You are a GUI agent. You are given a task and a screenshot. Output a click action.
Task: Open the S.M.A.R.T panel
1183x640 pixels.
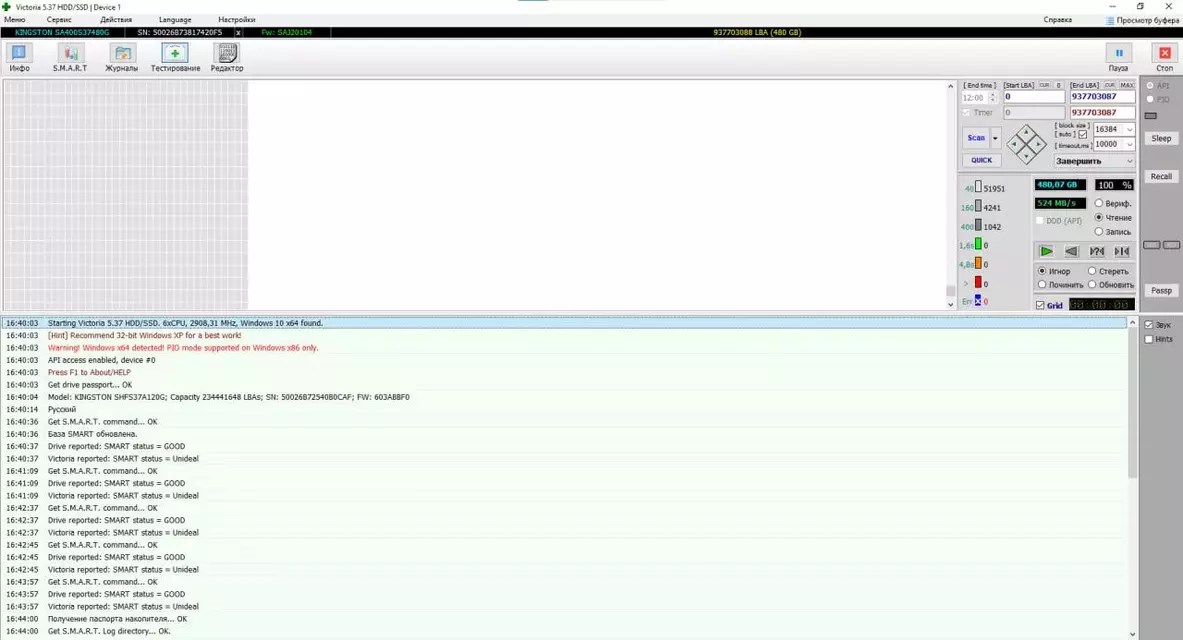point(70,57)
